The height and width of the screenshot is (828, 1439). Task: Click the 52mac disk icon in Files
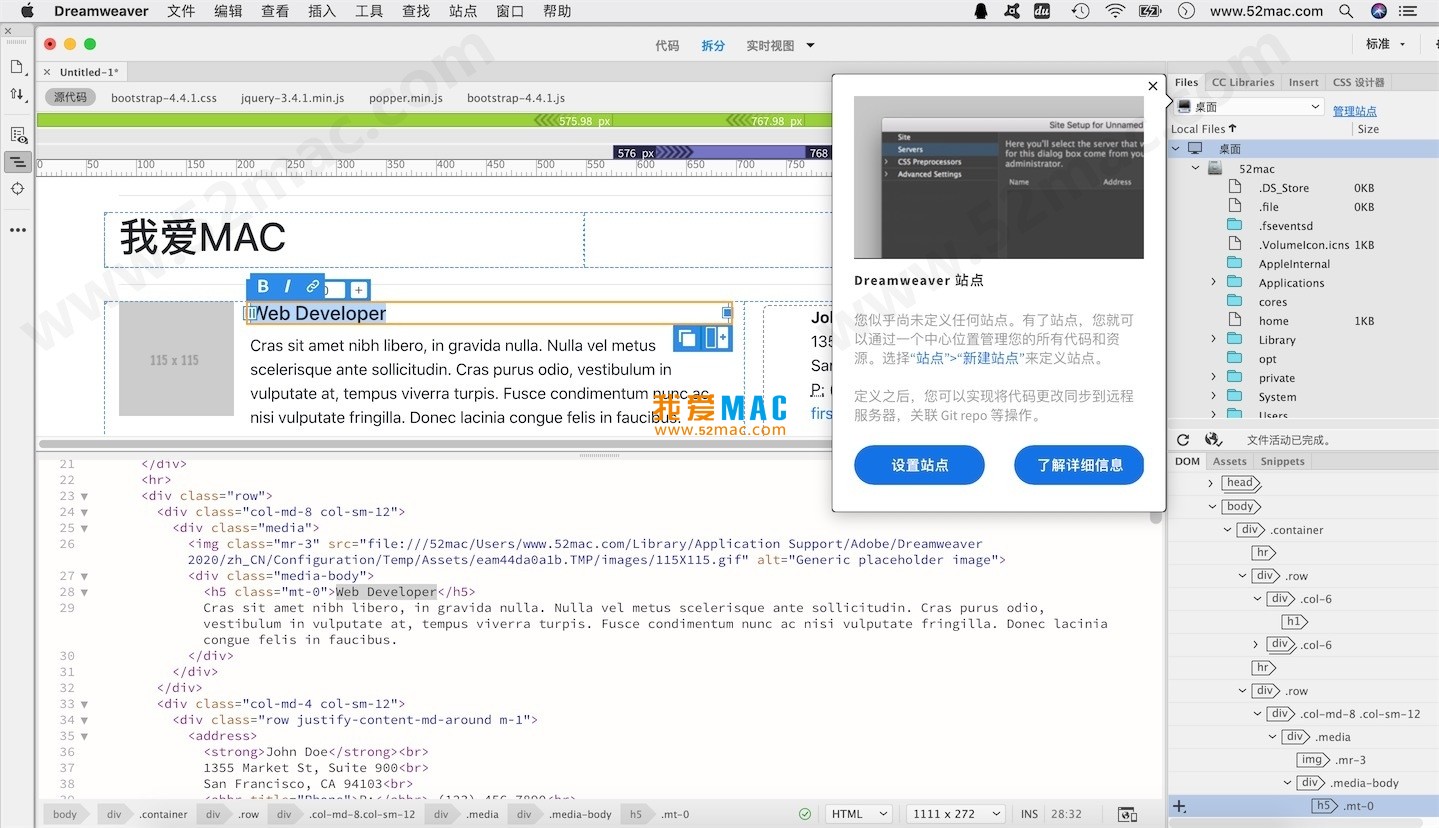[1215, 169]
